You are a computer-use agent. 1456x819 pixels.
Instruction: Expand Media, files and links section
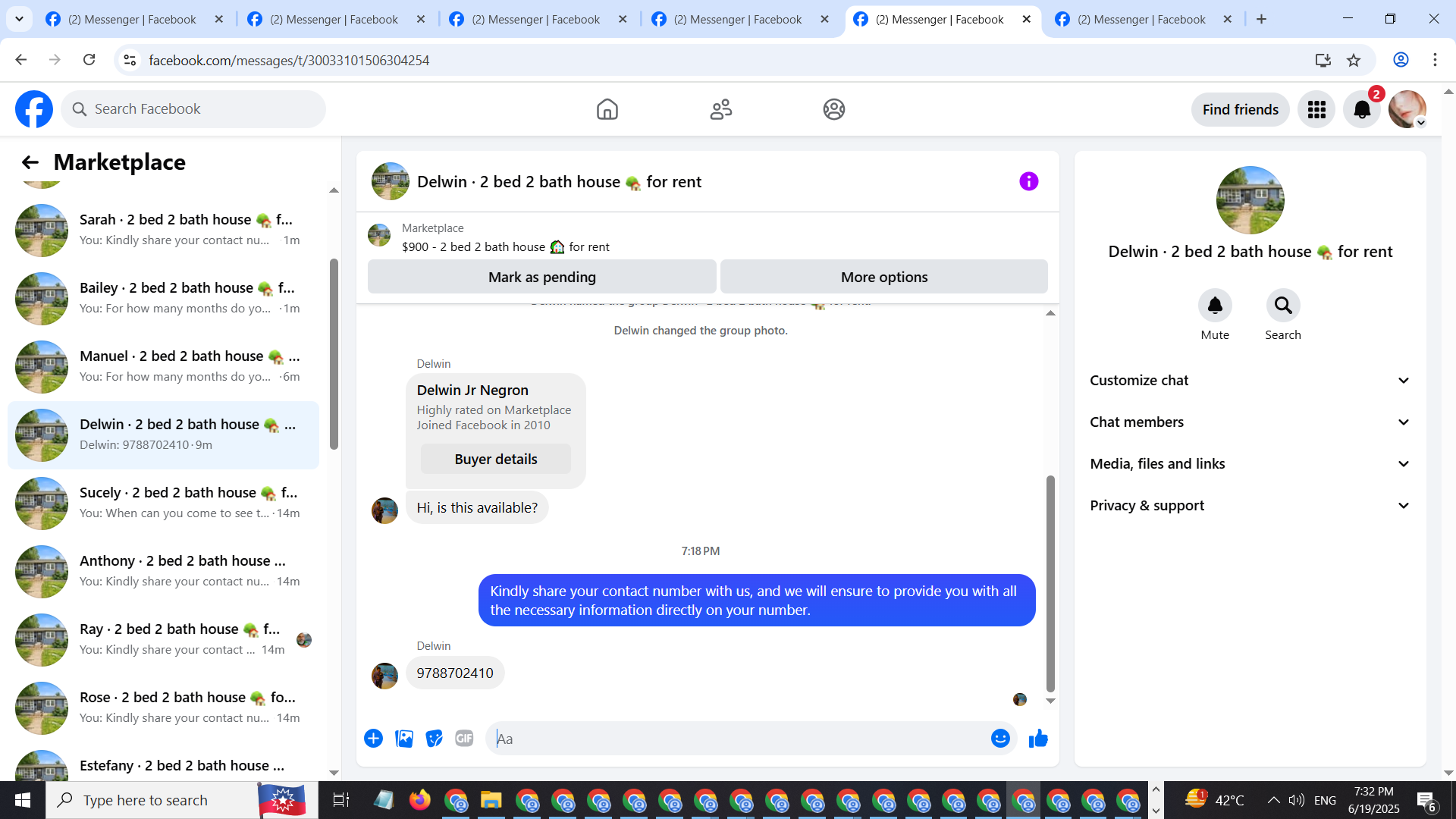1250,464
